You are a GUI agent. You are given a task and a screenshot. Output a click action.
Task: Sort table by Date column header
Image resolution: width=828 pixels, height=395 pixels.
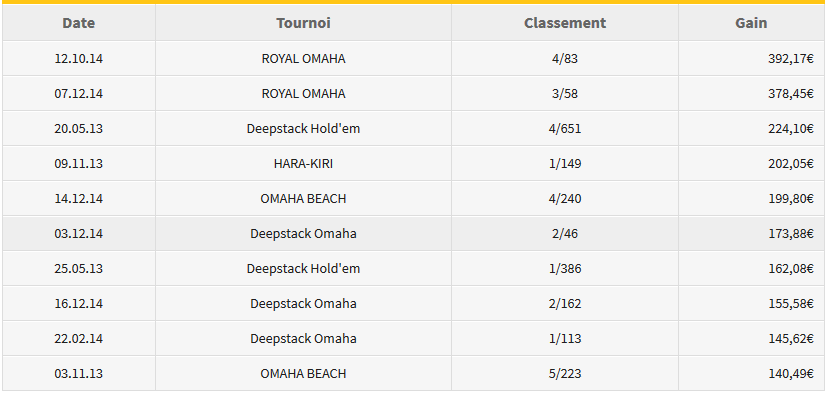(79, 23)
